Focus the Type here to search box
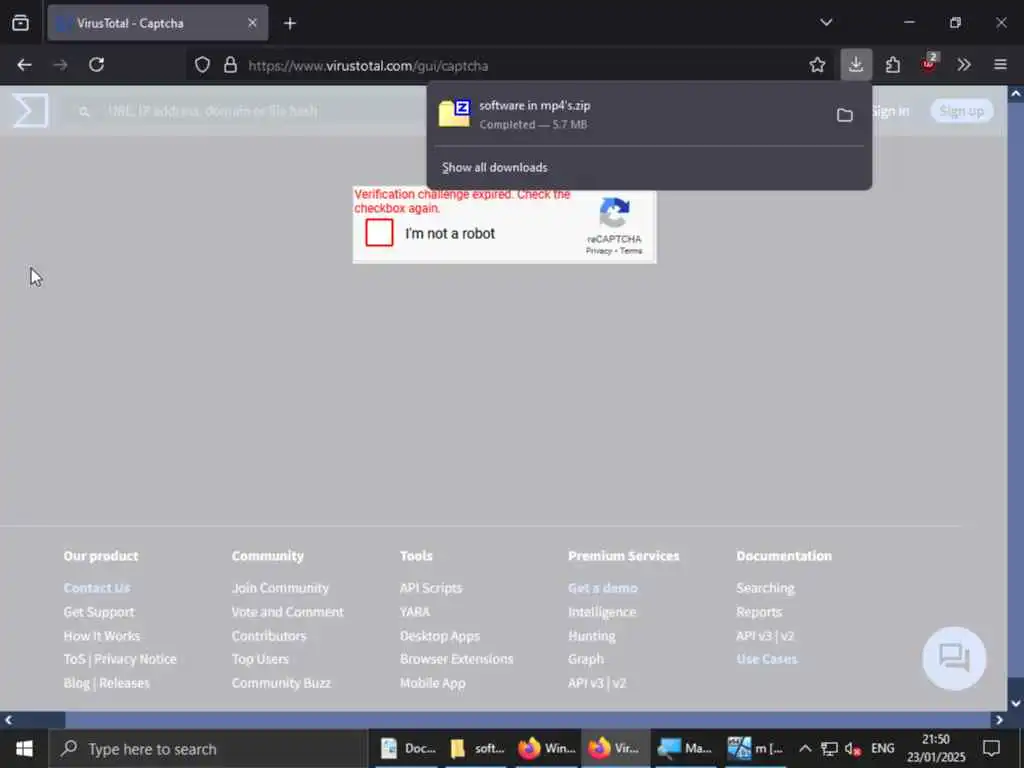Viewport: 1024px width, 768px height. pos(209,748)
